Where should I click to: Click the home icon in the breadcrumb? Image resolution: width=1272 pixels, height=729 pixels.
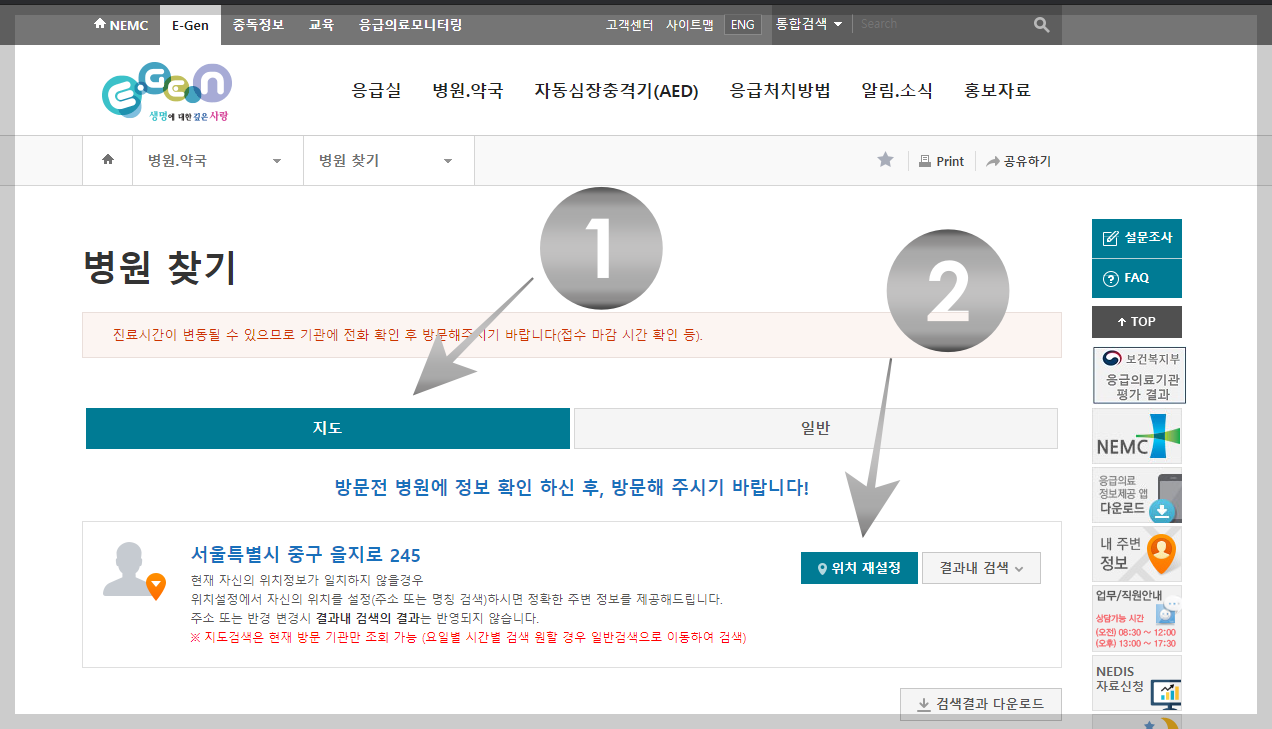(x=106, y=160)
